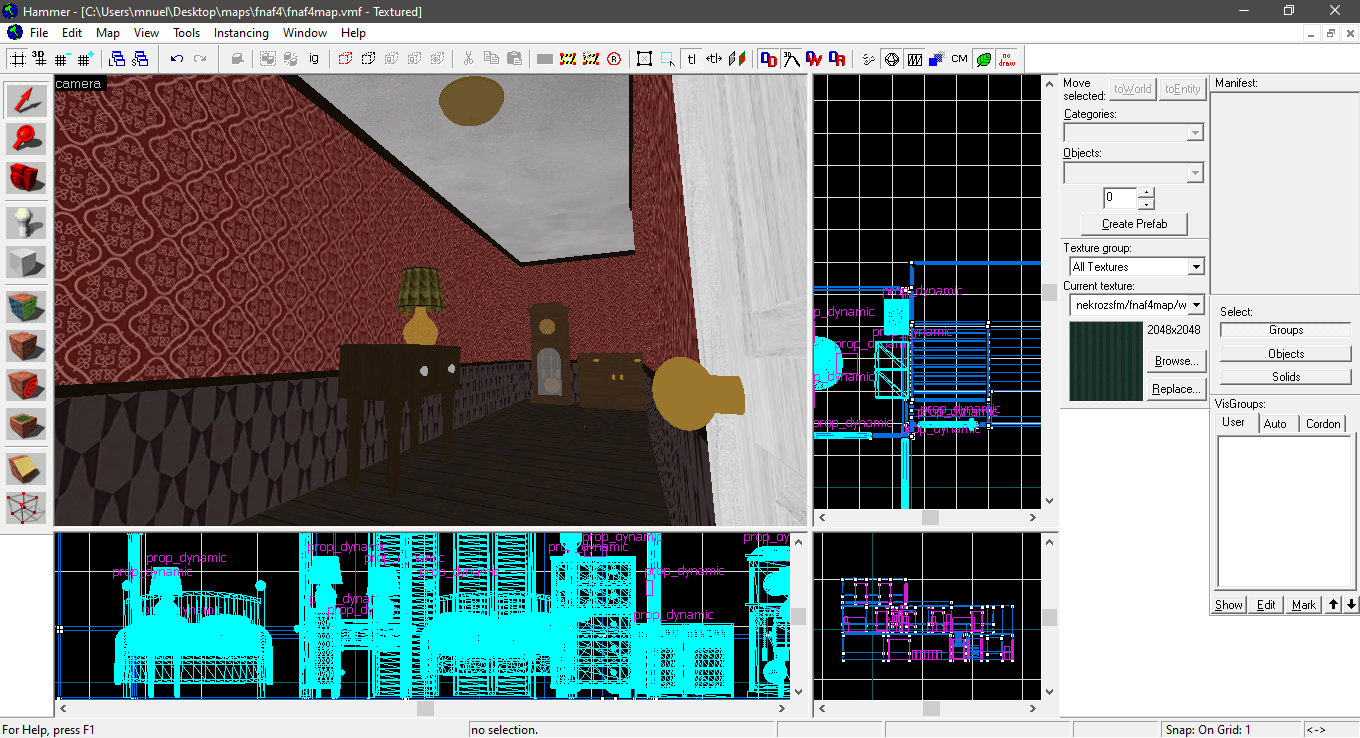1360x738 pixels.
Task: Click the Hide selected objects dashed-red icon
Action: point(344,59)
